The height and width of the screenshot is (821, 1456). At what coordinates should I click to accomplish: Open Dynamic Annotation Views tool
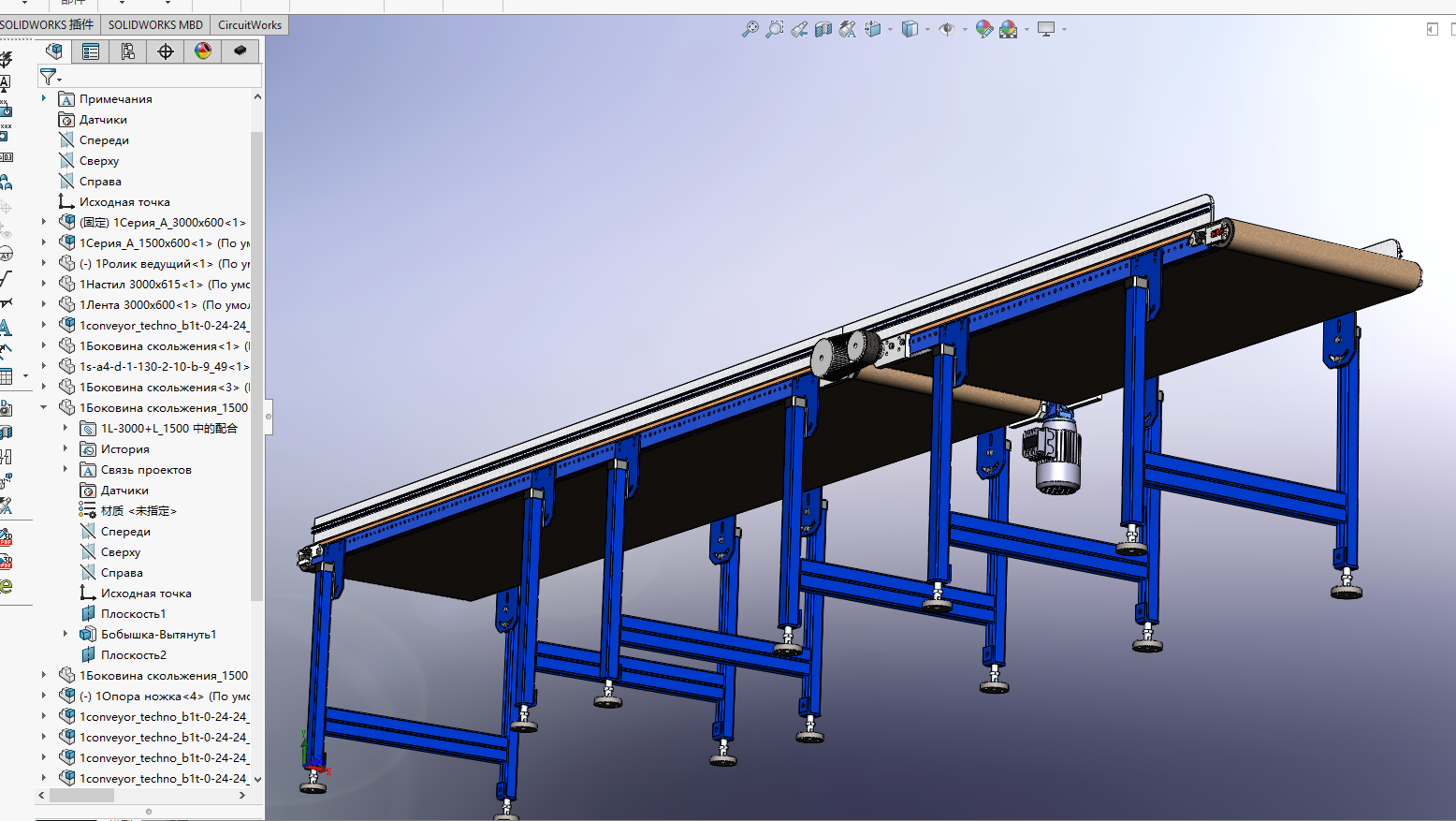(847, 29)
